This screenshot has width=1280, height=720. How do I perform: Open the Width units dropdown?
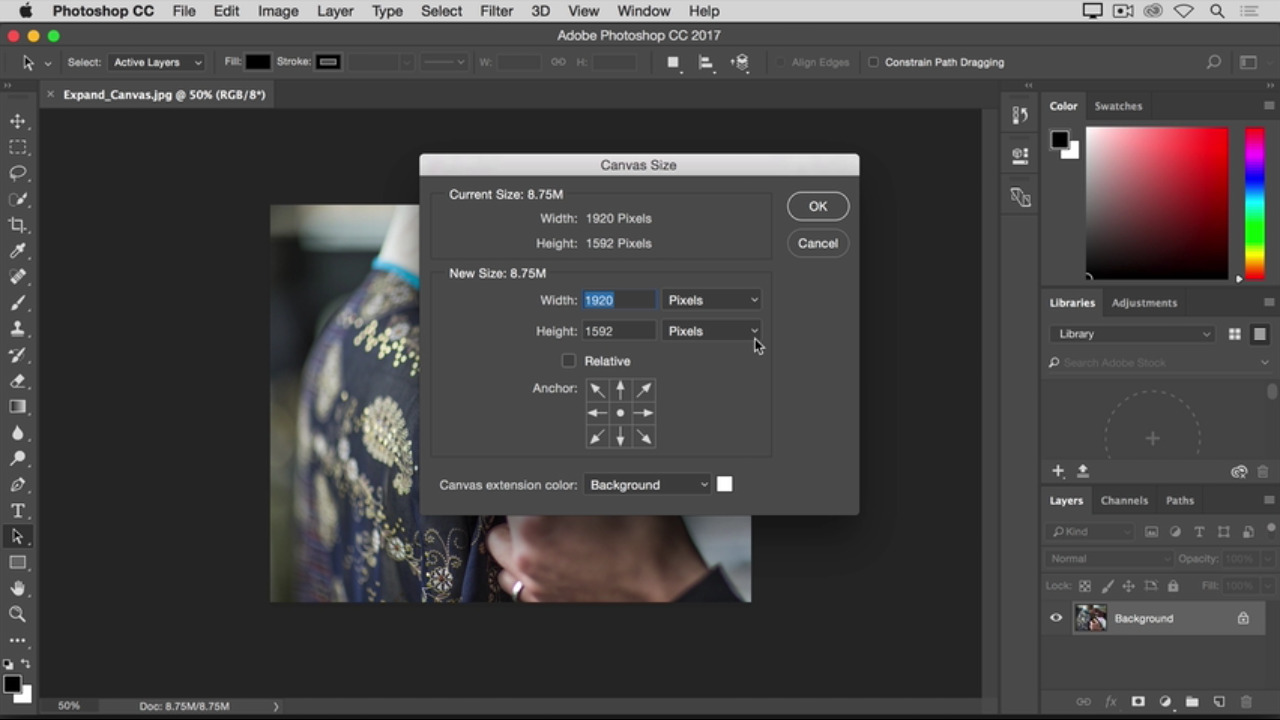tap(712, 300)
